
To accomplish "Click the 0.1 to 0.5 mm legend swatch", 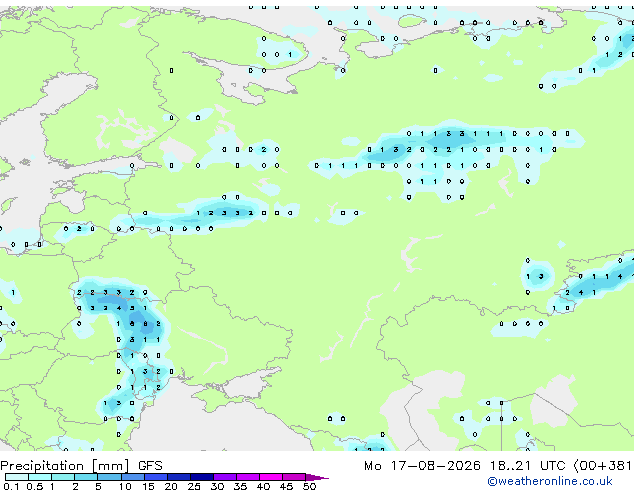I will [x=17, y=477].
